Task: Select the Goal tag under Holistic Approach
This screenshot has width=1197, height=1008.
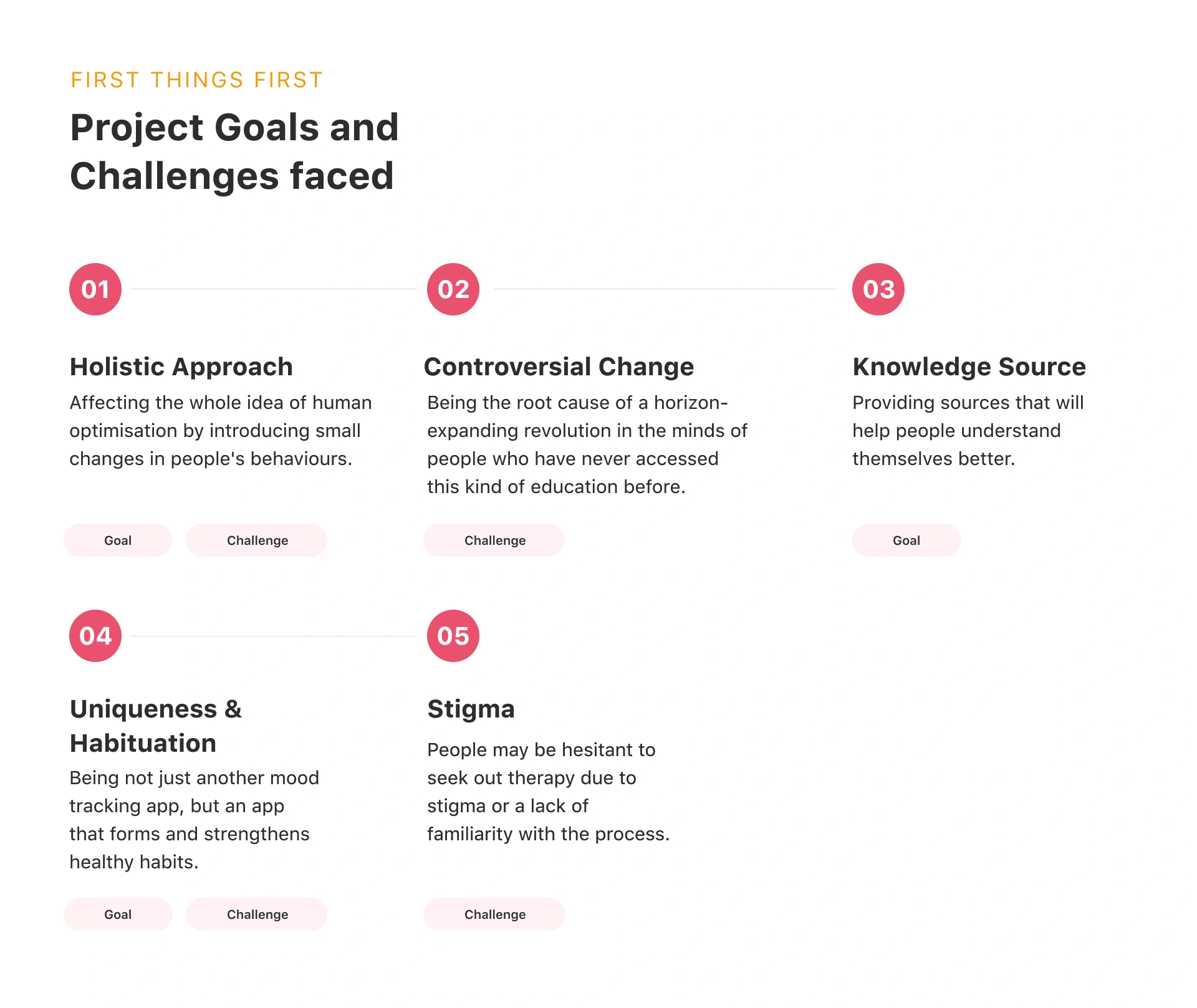Action: [118, 540]
